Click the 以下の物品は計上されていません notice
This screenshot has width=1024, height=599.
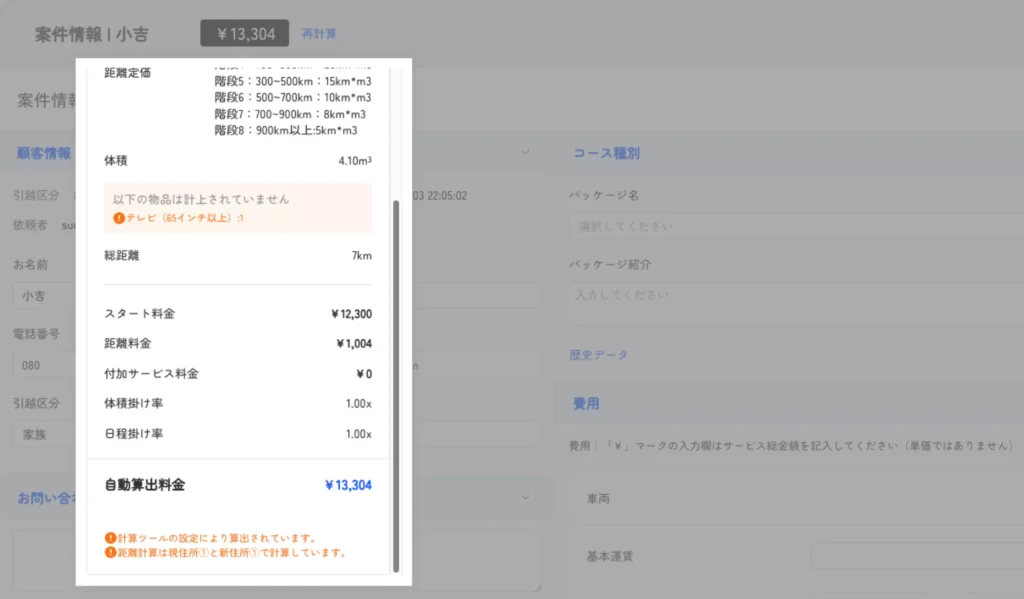(x=201, y=199)
